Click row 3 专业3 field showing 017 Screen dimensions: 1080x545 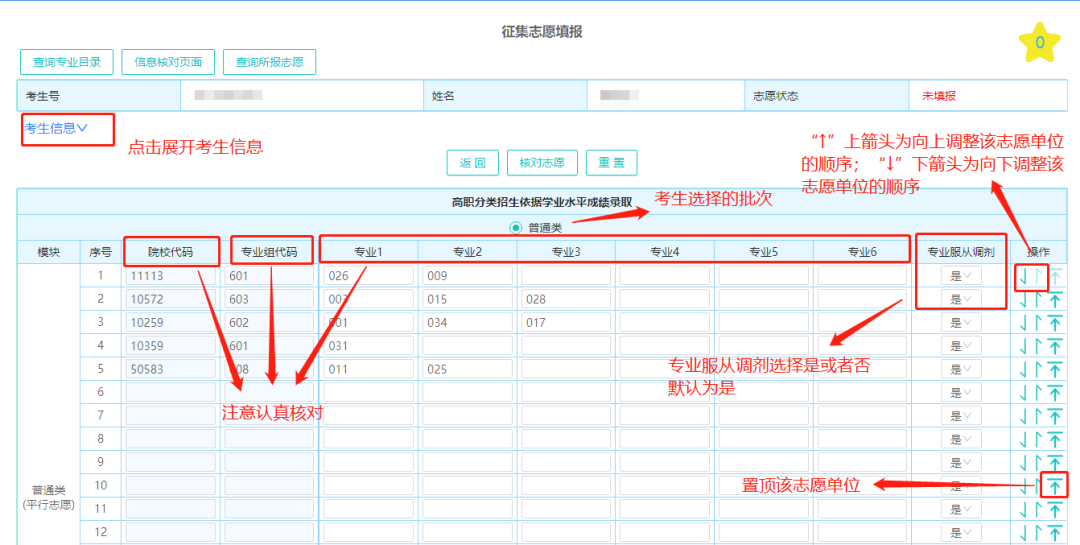click(x=566, y=323)
